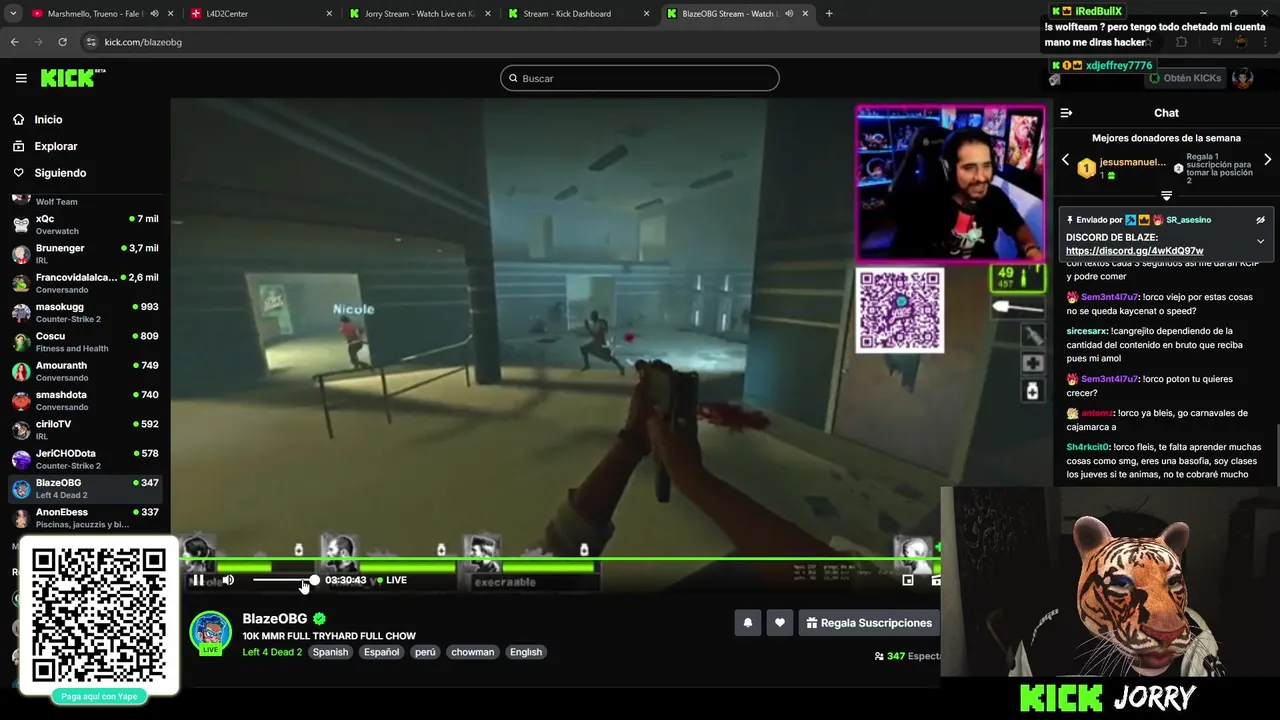Screen dimensions: 1280x720
Task: Open Brunenger channel in sidebar
Action: coord(85,253)
